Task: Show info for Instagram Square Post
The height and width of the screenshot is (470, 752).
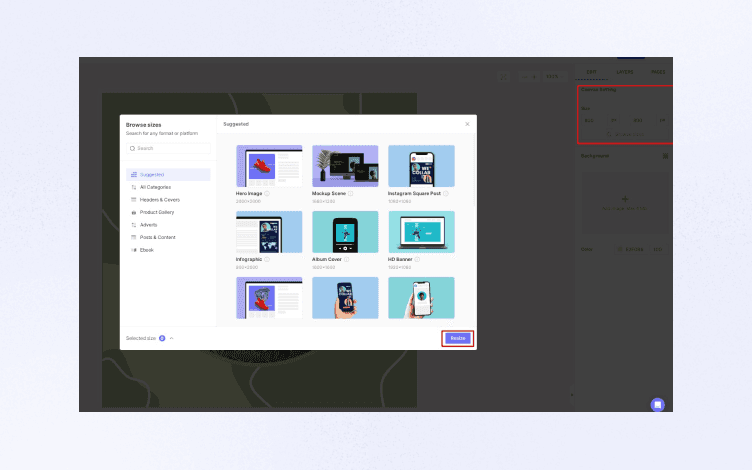Action: click(446, 194)
